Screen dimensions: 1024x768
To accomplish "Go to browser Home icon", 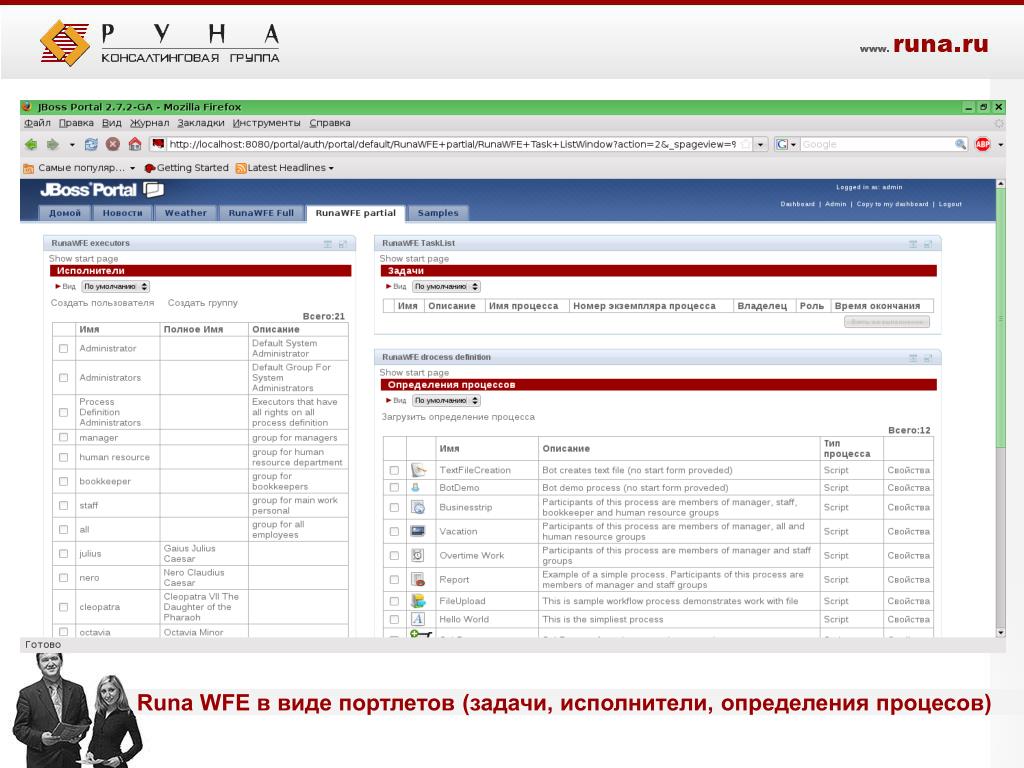I will pos(135,144).
